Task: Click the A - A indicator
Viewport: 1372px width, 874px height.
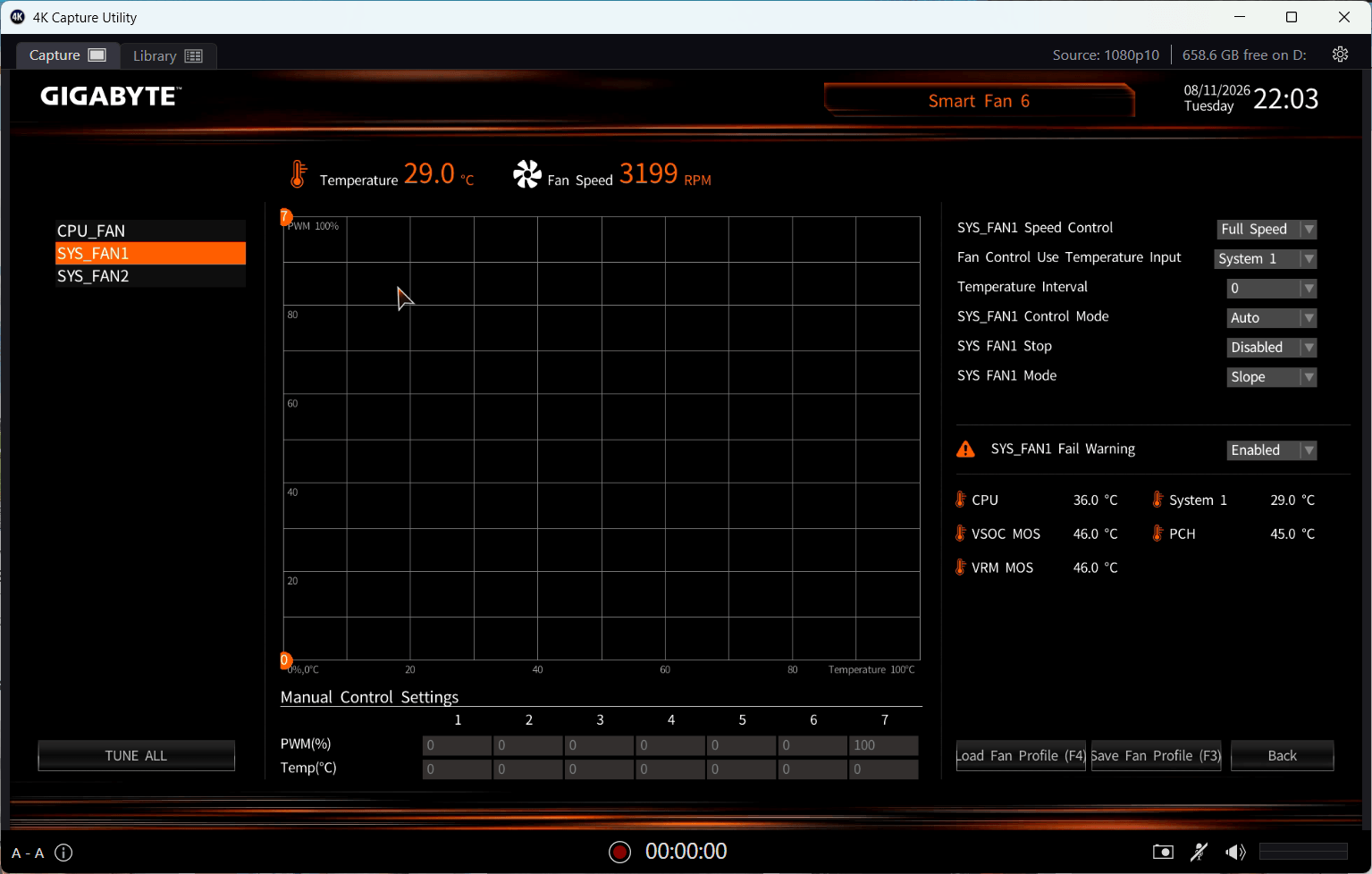Action: point(28,853)
